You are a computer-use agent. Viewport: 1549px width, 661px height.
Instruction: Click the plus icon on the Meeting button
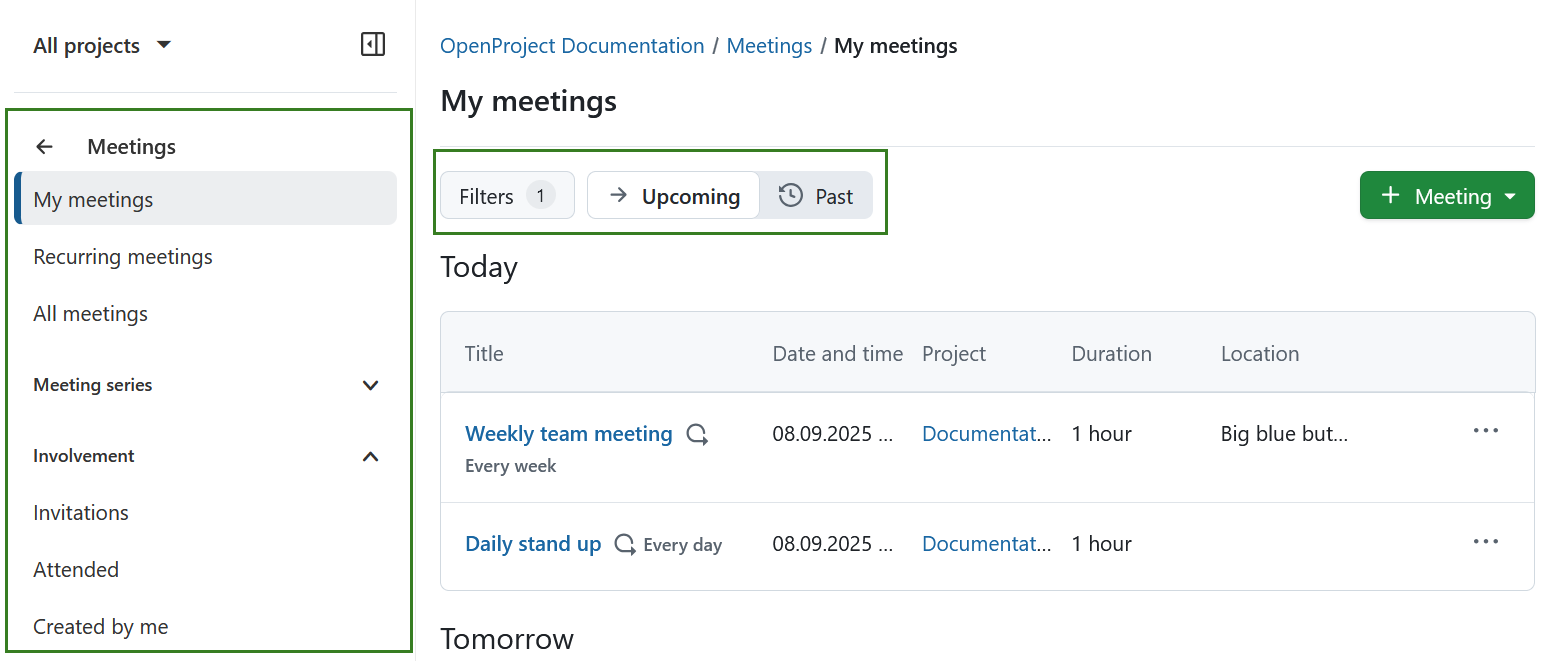1391,195
